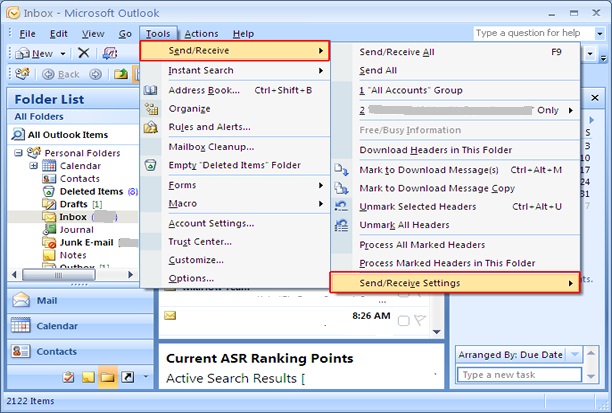
Task: Click the folder list horizontal scrollbar thumb
Action: (59, 275)
